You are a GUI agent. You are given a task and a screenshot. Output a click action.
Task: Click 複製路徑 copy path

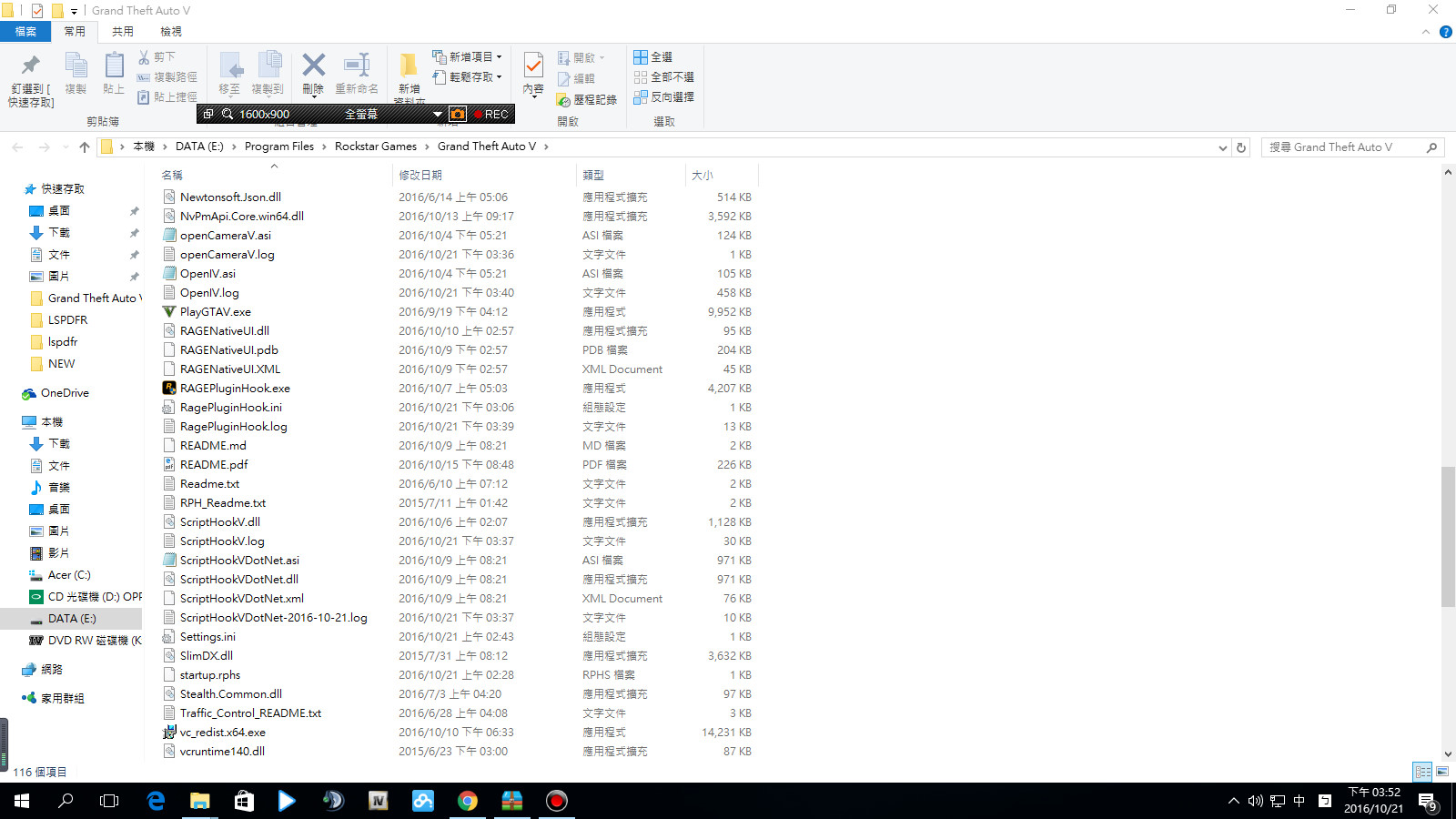click(167, 77)
